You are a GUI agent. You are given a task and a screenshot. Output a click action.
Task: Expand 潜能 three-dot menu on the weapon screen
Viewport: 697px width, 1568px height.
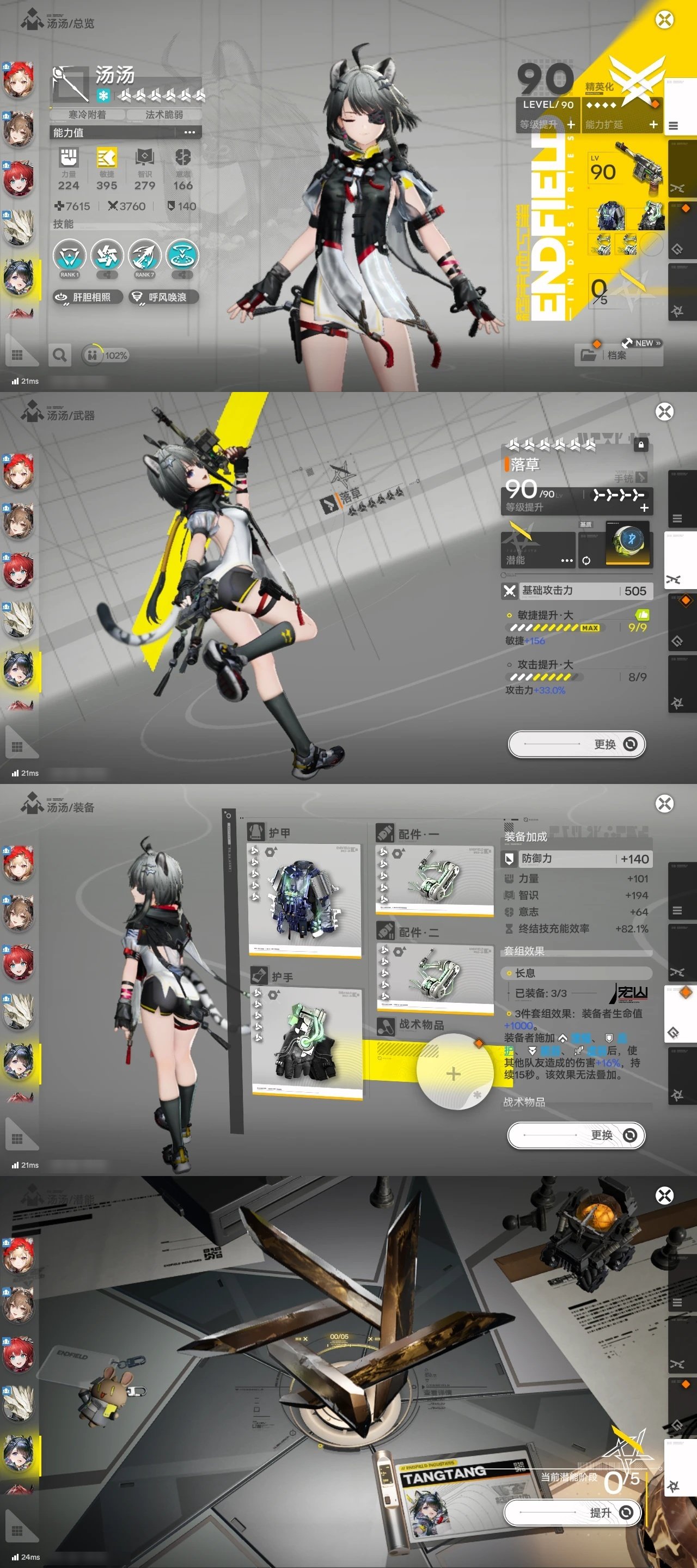pos(567,560)
